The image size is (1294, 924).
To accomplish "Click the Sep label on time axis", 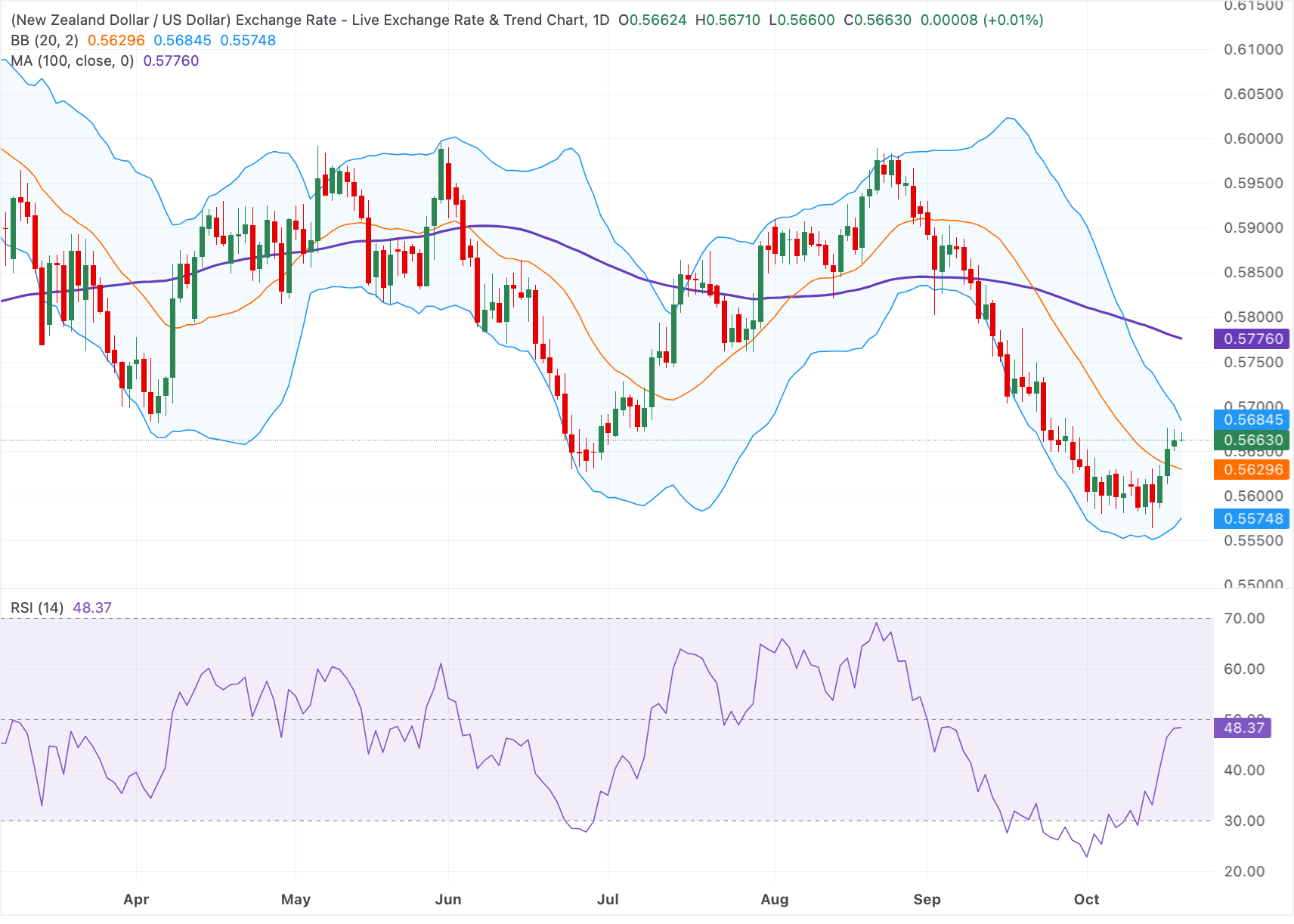I will pos(927,899).
